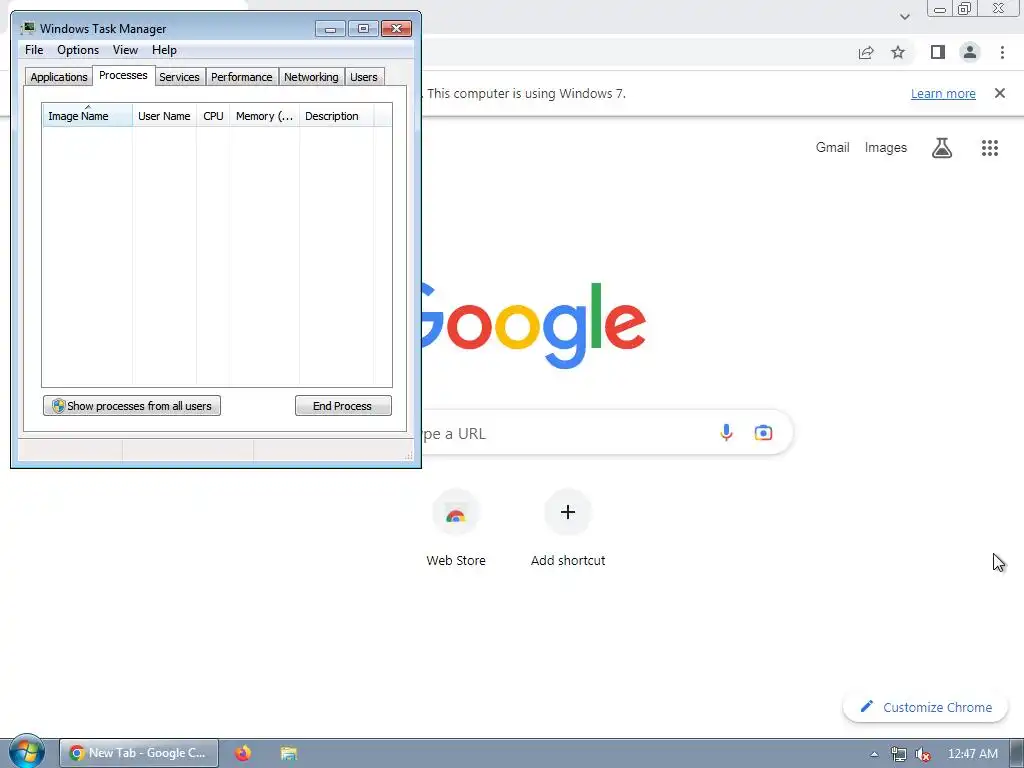Restore down the Chrome window
The image size is (1024, 768).
pyautogui.click(x=964, y=8)
